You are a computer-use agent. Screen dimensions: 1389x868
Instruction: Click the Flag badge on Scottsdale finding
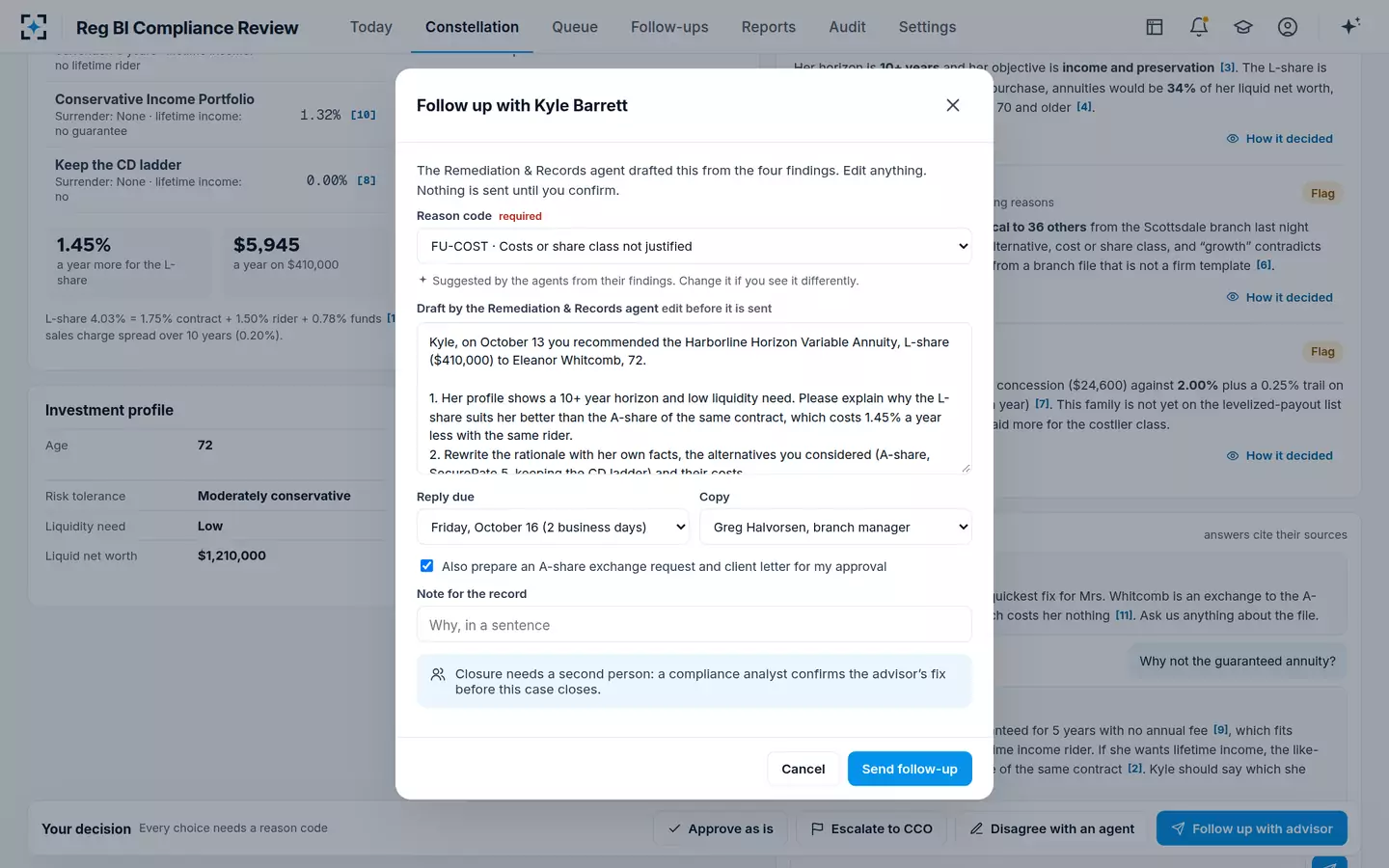coord(1322,194)
